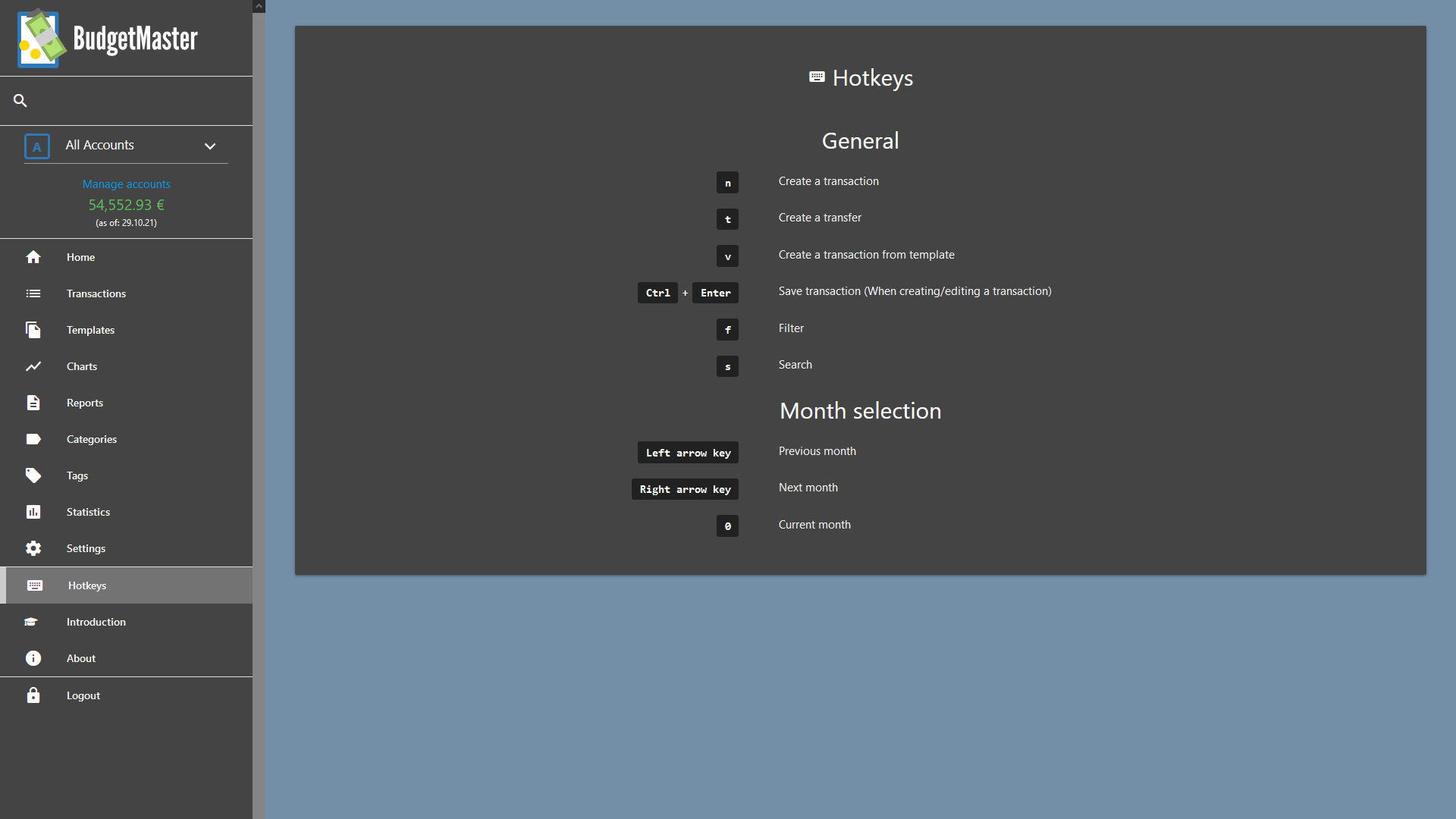Click the 'Save transaction' description text
Screen dimensions: 1456x819
point(915,291)
